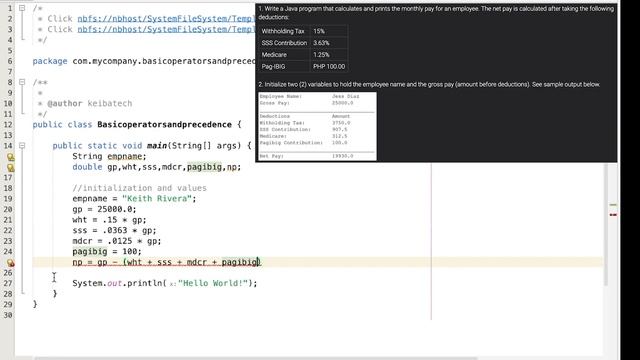Click the Withholding Tax cell in the overlay table

coord(283,31)
